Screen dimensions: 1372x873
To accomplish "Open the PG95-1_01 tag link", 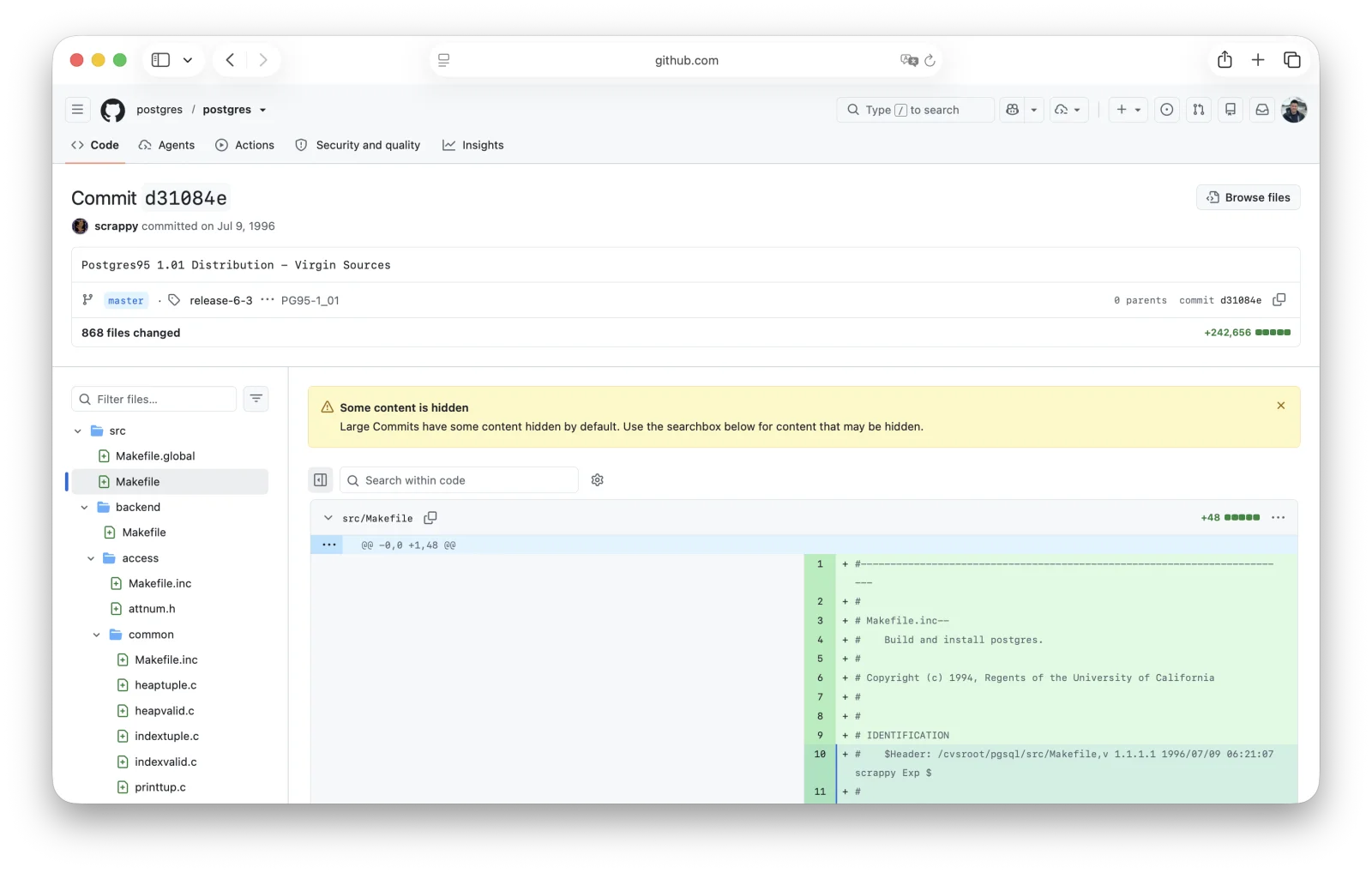I will pos(310,300).
